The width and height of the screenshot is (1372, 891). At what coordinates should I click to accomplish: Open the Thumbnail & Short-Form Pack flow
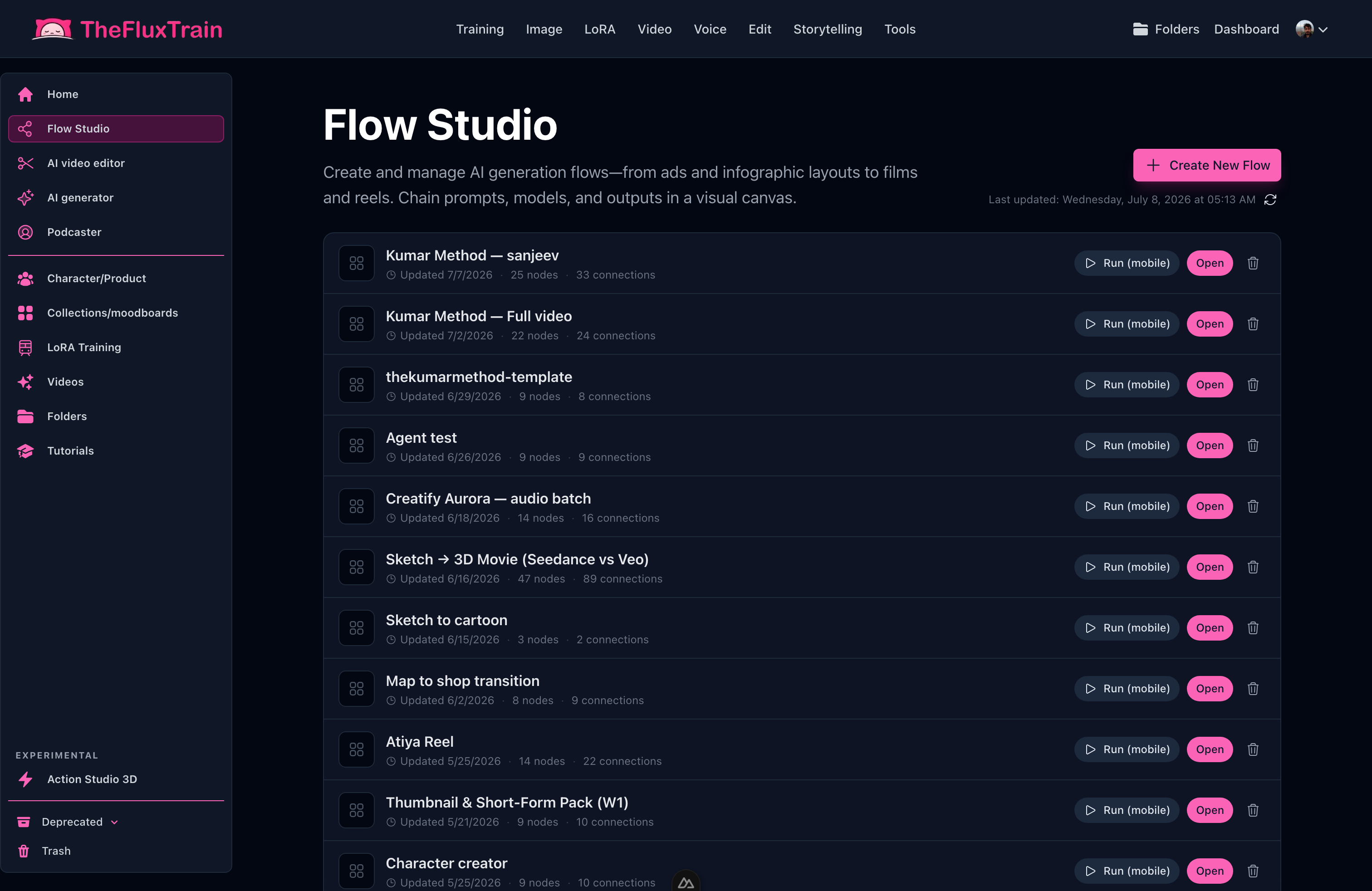pyautogui.click(x=1210, y=810)
